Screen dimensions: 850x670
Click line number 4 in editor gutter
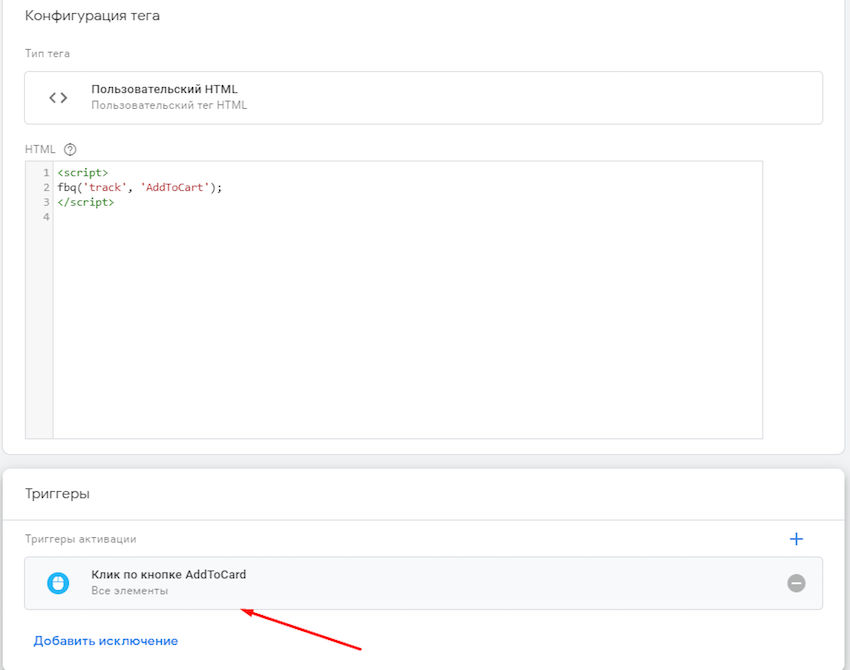[x=46, y=217]
